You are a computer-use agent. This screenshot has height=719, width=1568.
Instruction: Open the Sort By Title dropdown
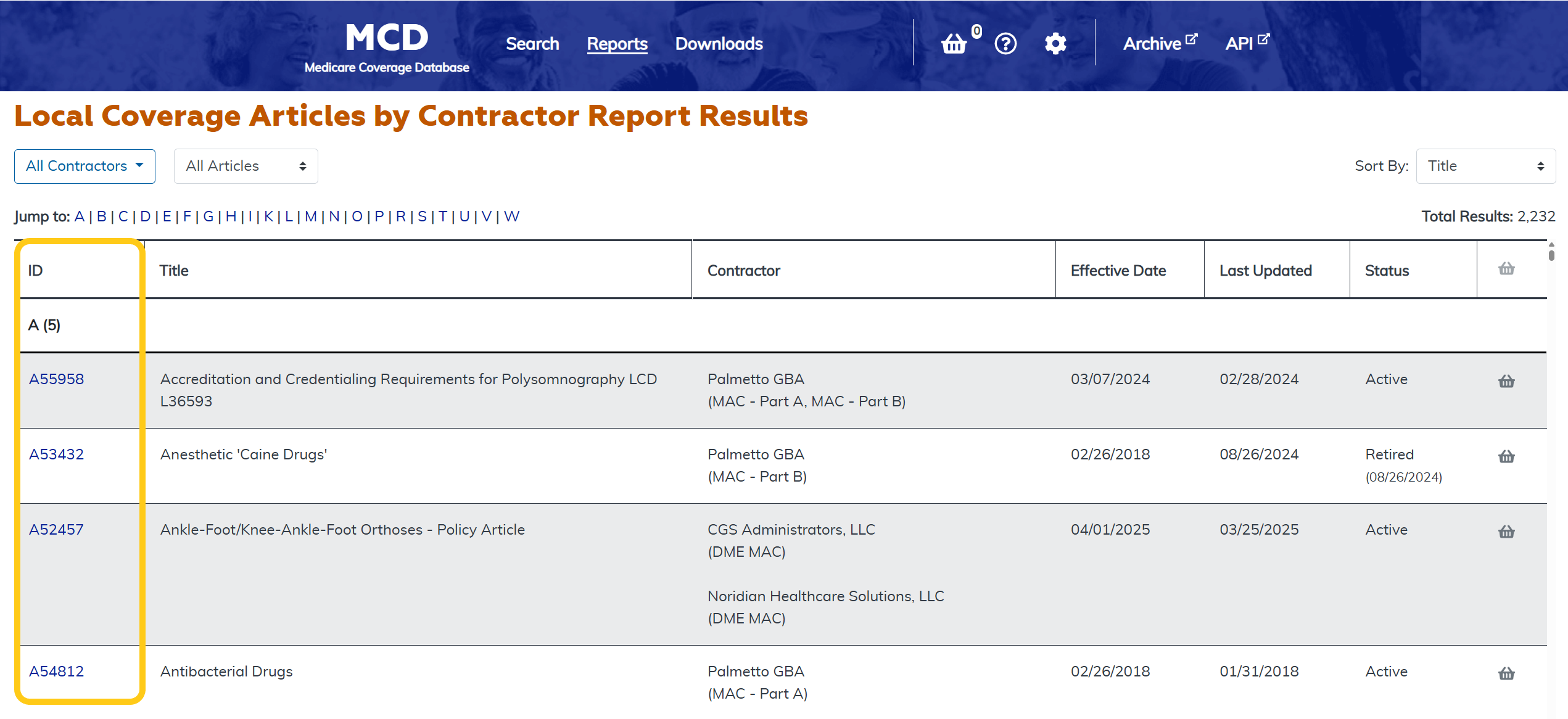(x=1485, y=166)
